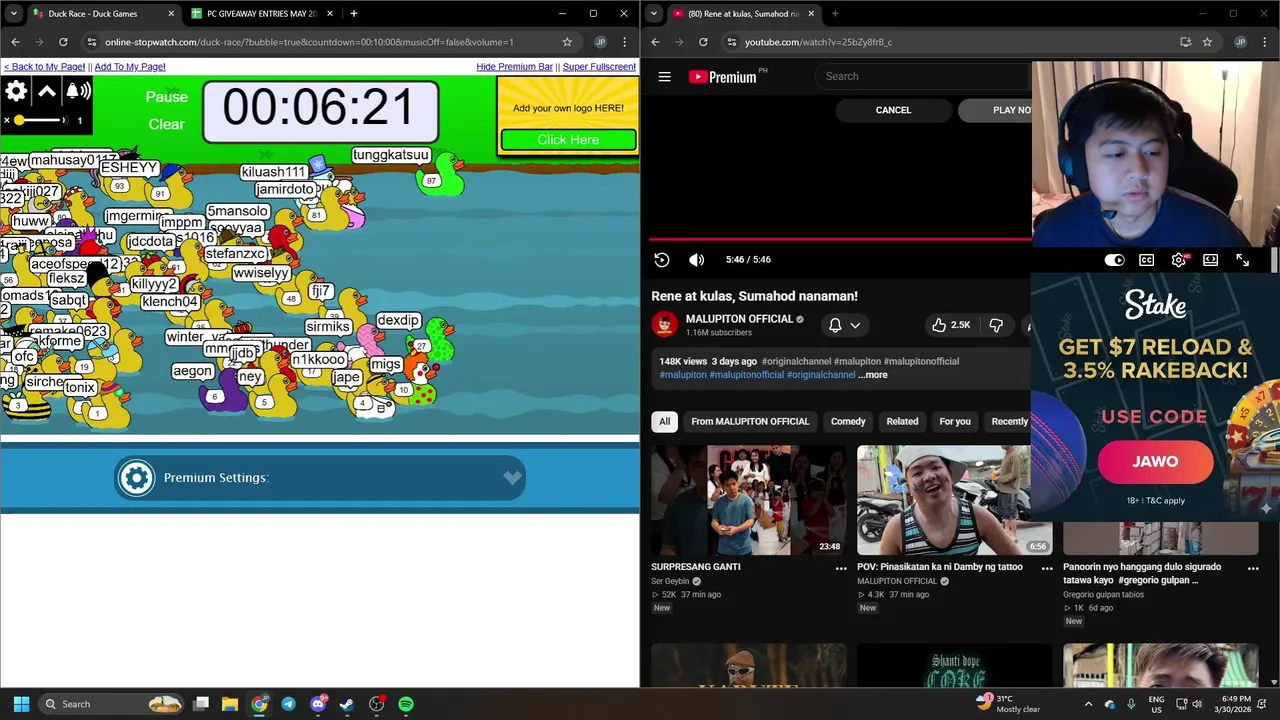Open the 'Add To My Page!' link

[130, 67]
